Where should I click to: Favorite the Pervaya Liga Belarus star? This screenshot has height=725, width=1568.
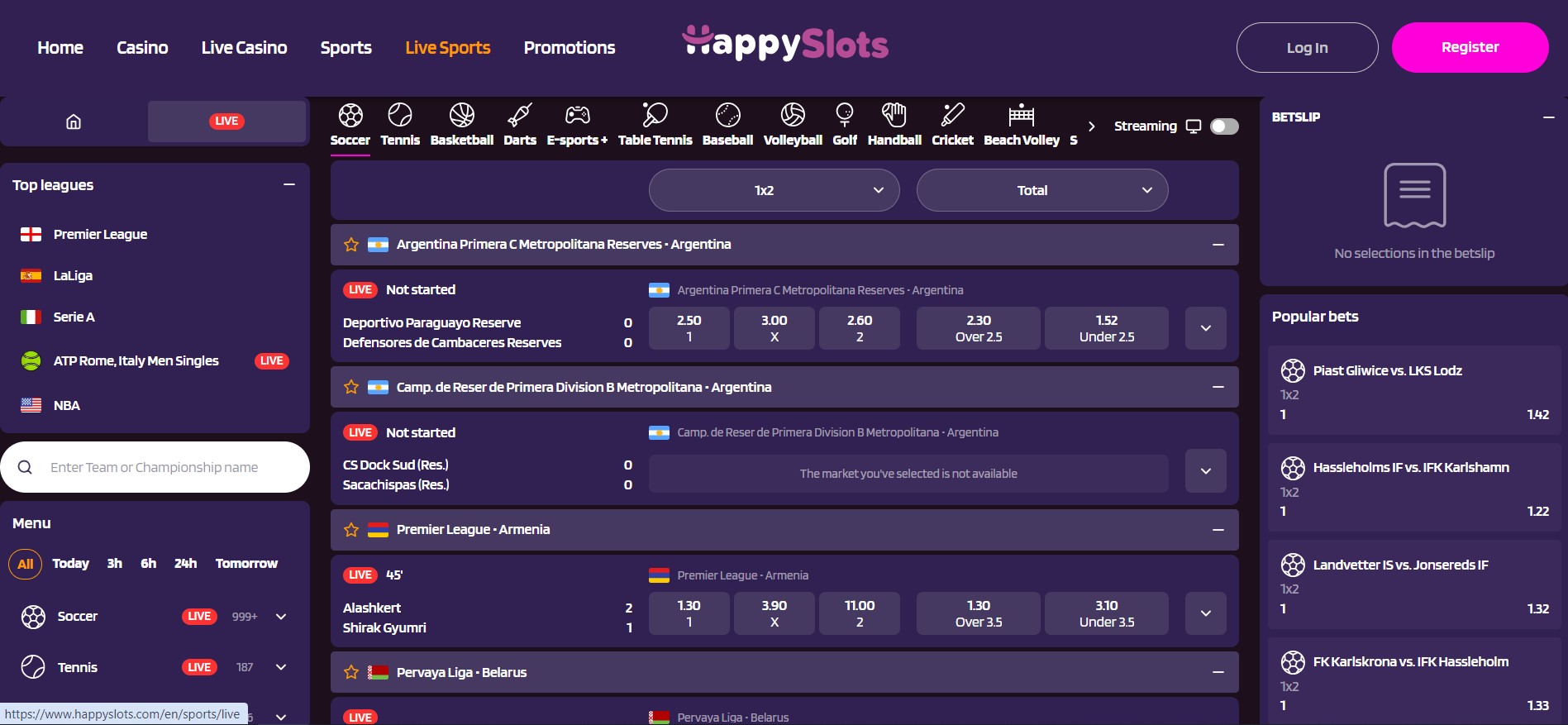(351, 672)
